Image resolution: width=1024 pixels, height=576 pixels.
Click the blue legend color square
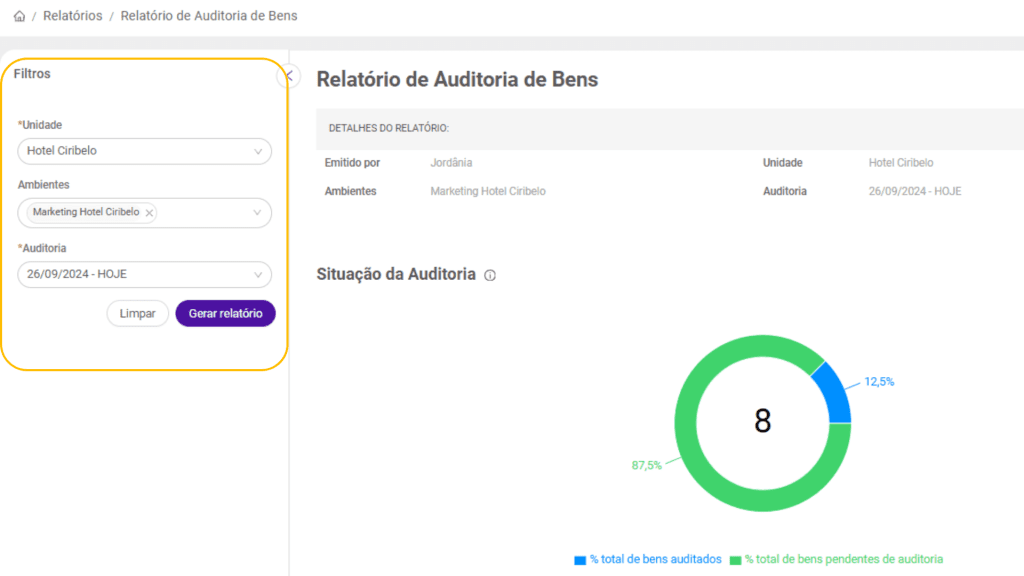point(580,560)
